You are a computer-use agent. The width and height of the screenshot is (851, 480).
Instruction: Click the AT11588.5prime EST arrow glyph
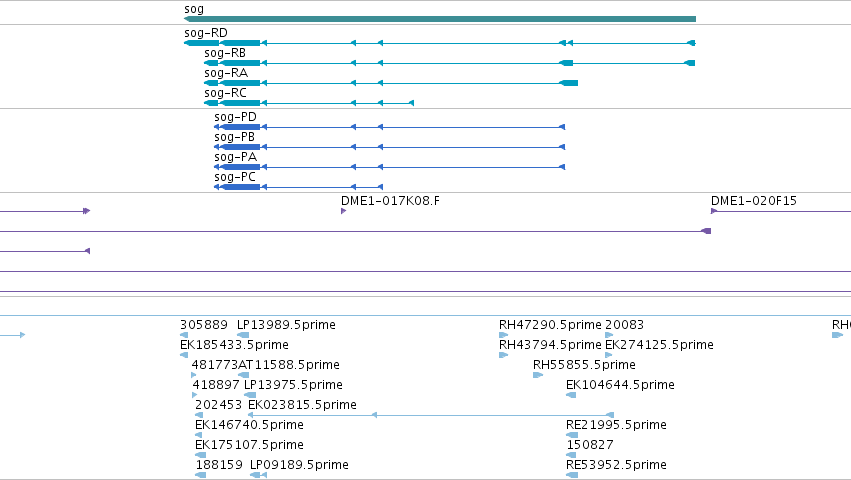(244, 375)
